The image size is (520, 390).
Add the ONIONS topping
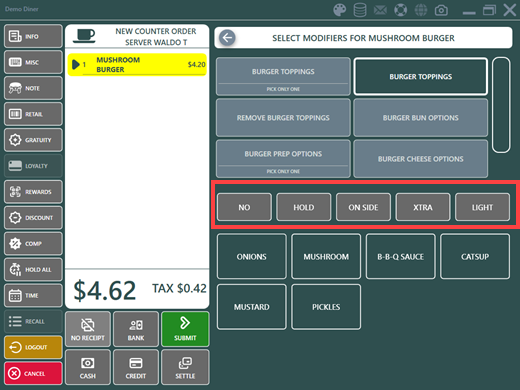tap(252, 256)
